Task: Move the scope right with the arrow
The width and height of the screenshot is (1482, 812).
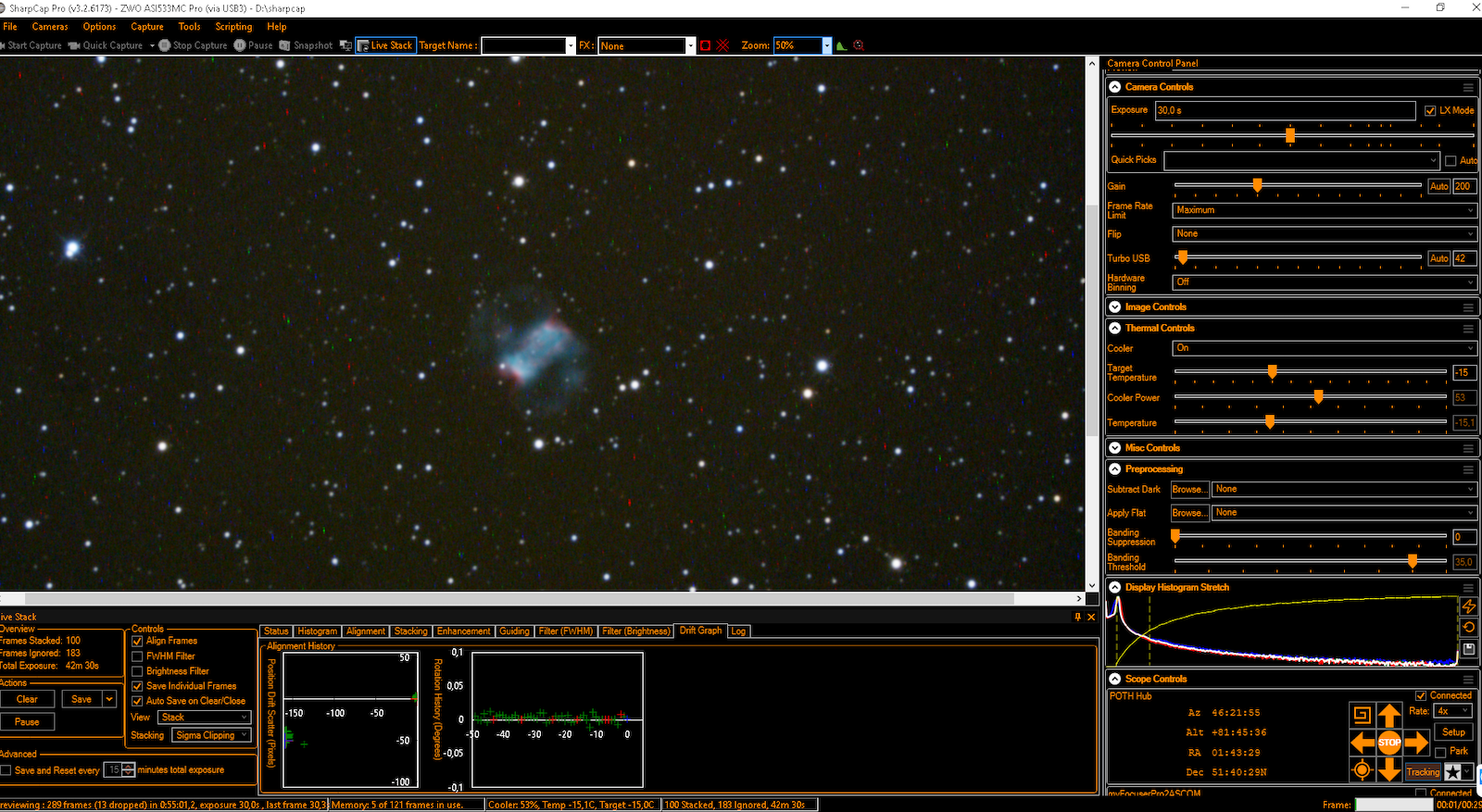Action: pos(1417,743)
